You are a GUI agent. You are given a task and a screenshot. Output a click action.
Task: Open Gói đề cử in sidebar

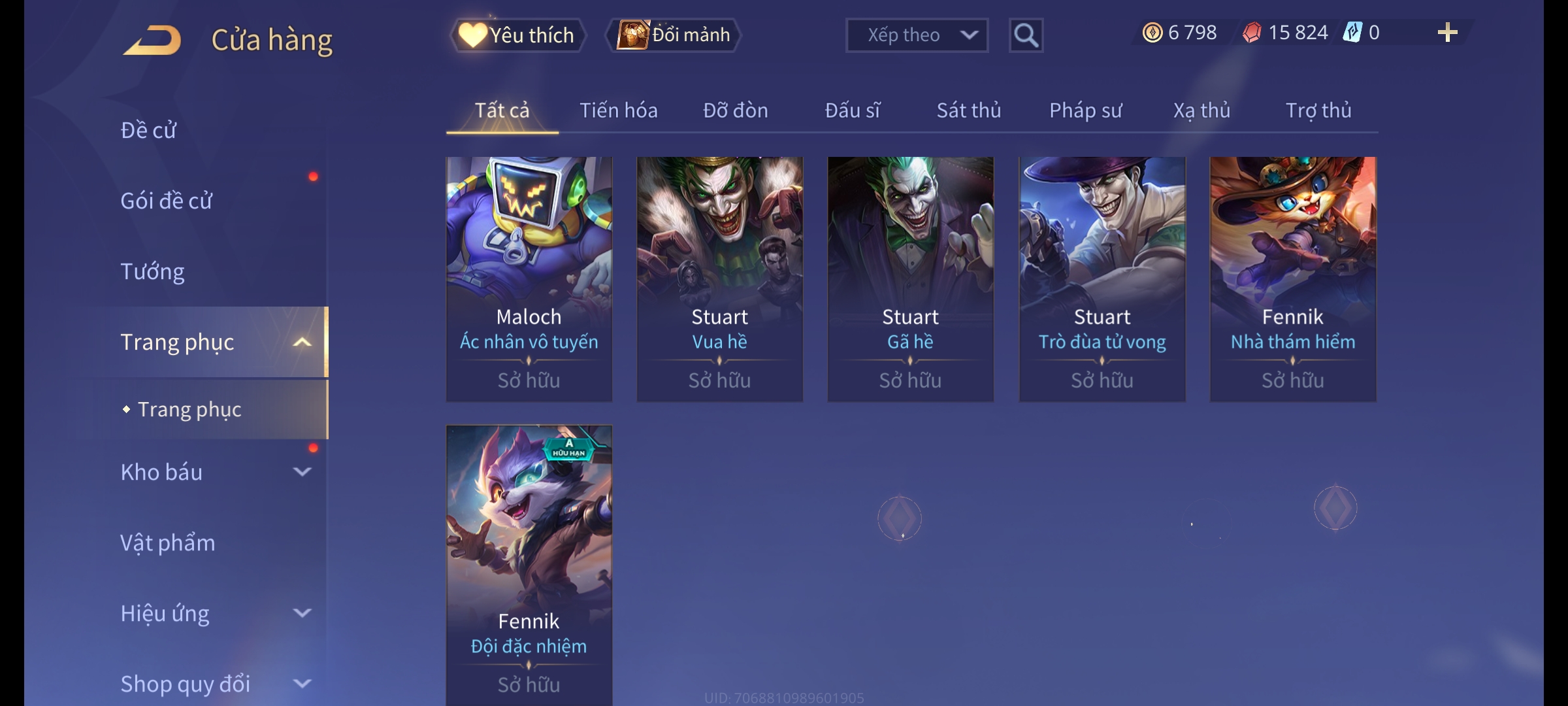click(x=166, y=201)
